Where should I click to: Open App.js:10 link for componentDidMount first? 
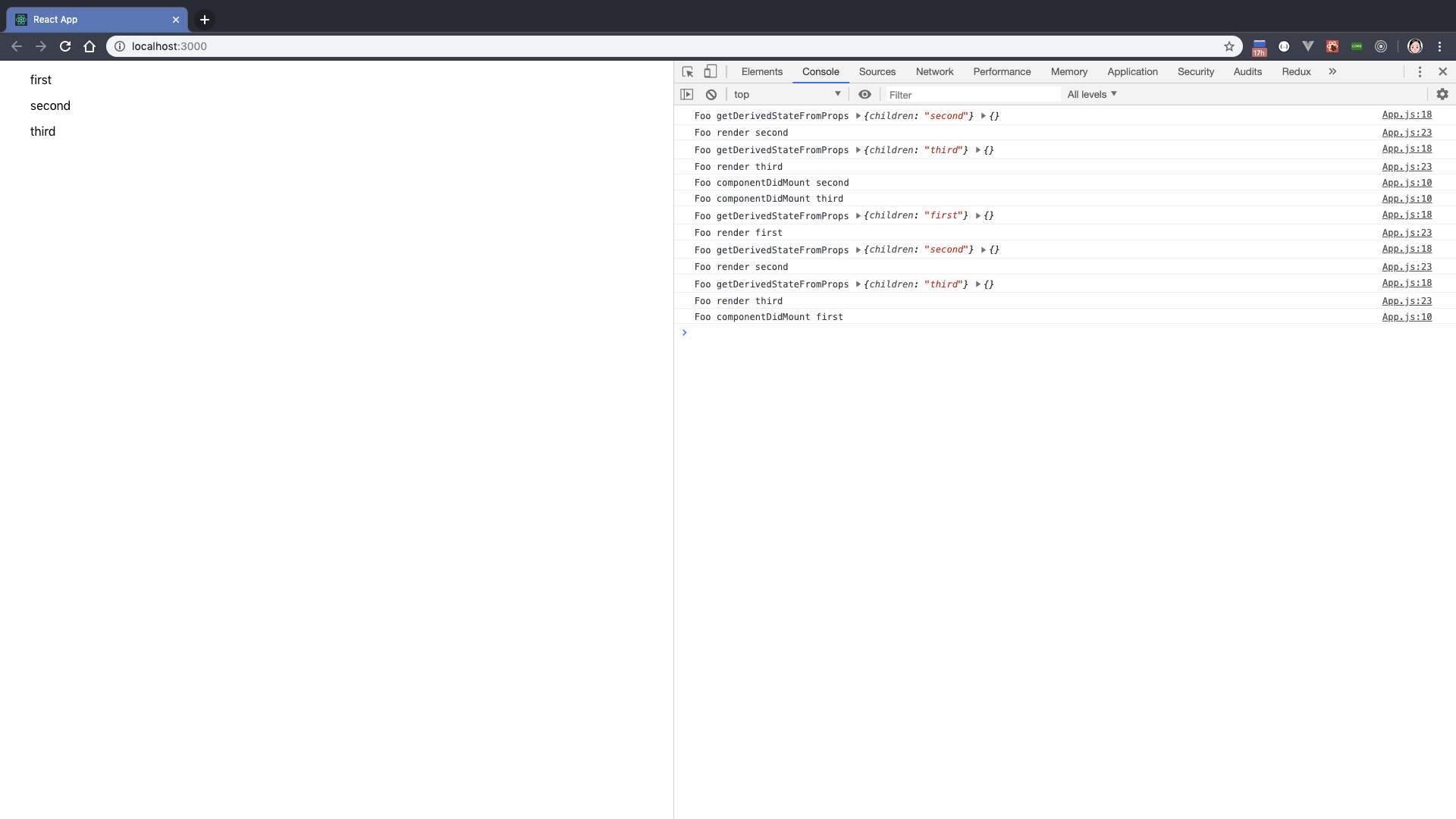click(x=1407, y=317)
